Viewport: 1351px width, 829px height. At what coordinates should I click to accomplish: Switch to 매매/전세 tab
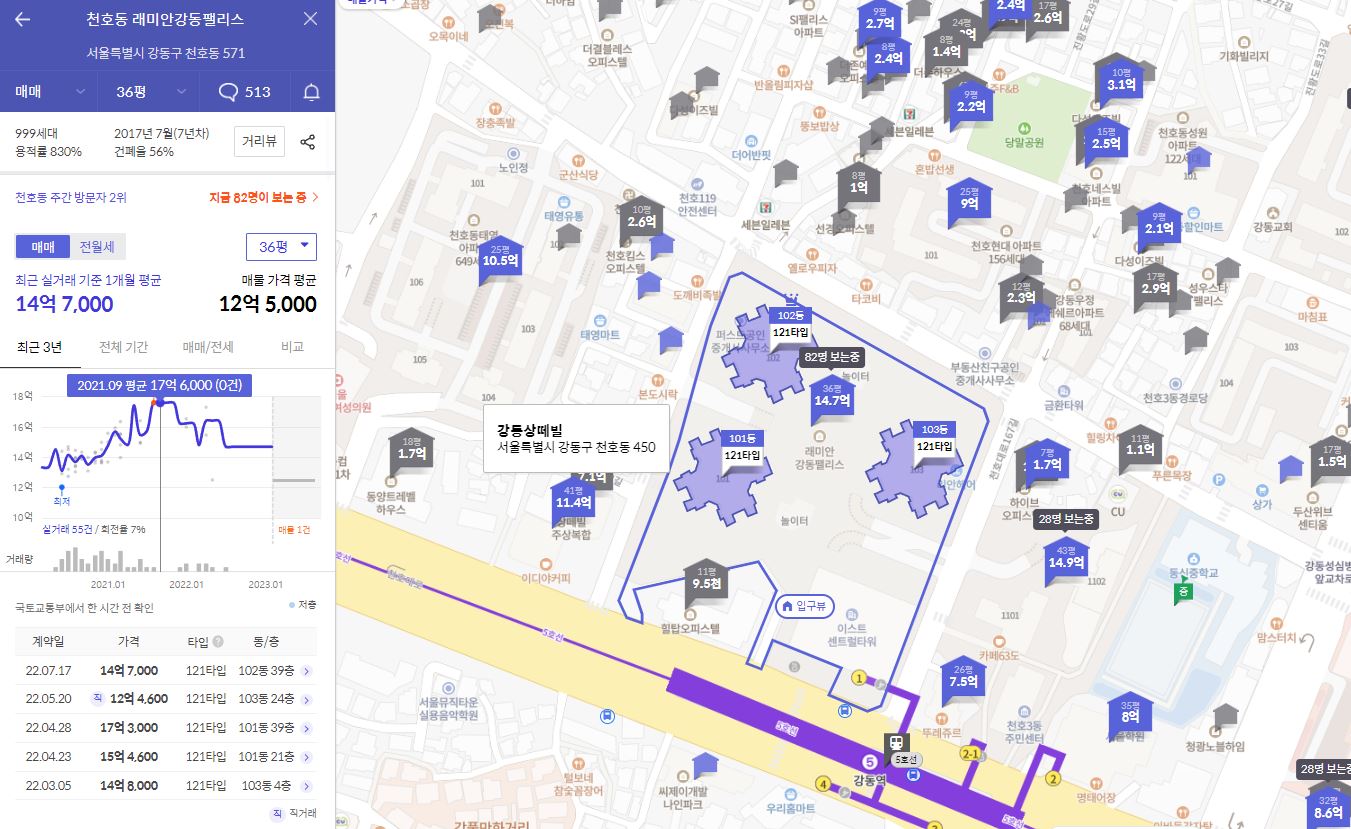tap(208, 347)
